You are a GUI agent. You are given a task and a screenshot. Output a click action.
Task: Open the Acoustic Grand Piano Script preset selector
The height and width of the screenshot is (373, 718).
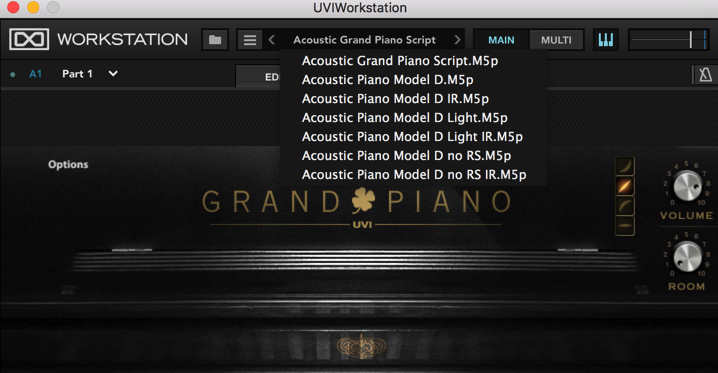click(364, 40)
